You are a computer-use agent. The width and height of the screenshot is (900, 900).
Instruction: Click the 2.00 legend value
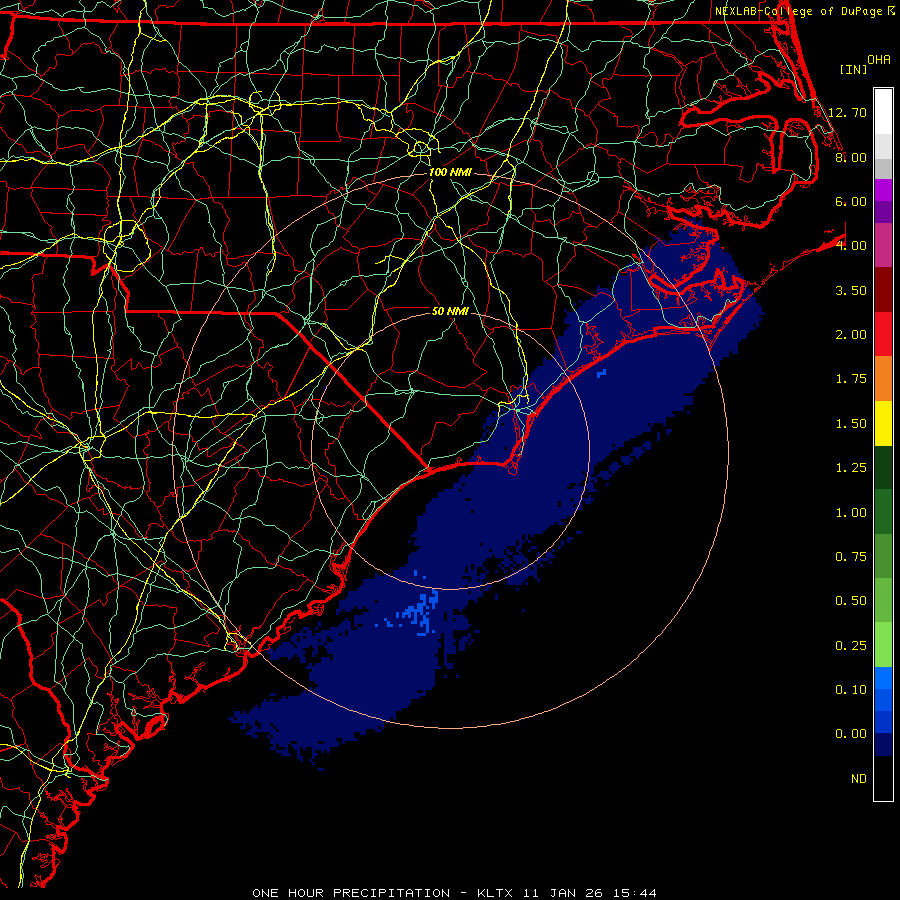851,335
